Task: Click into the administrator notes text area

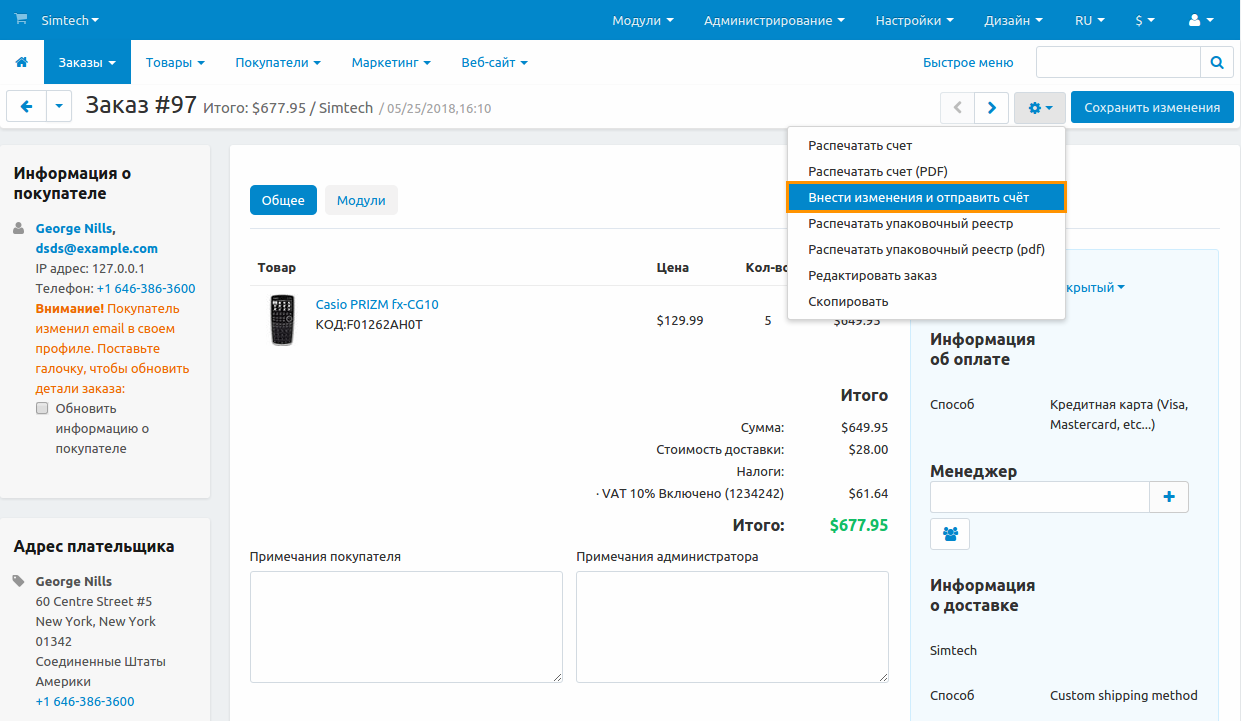Action: tap(732, 627)
